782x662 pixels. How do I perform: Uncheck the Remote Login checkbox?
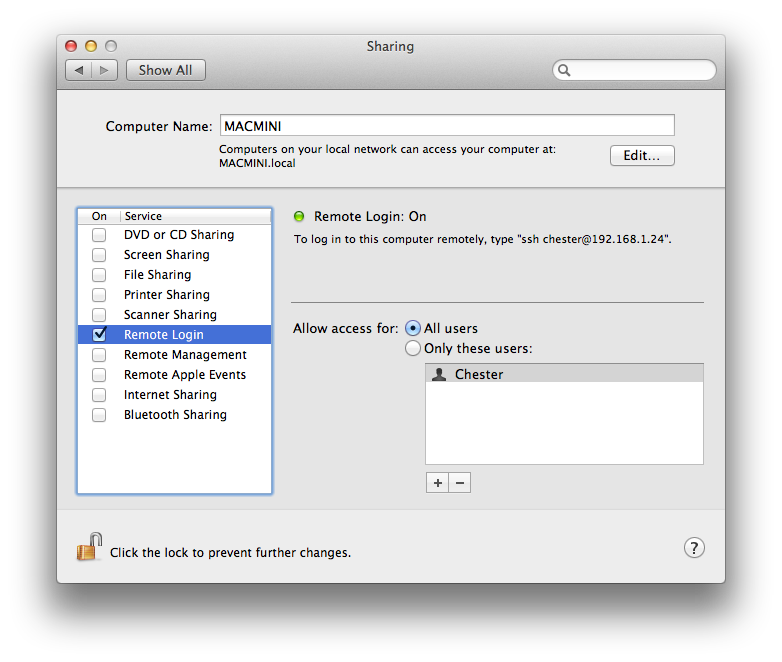tap(100, 334)
